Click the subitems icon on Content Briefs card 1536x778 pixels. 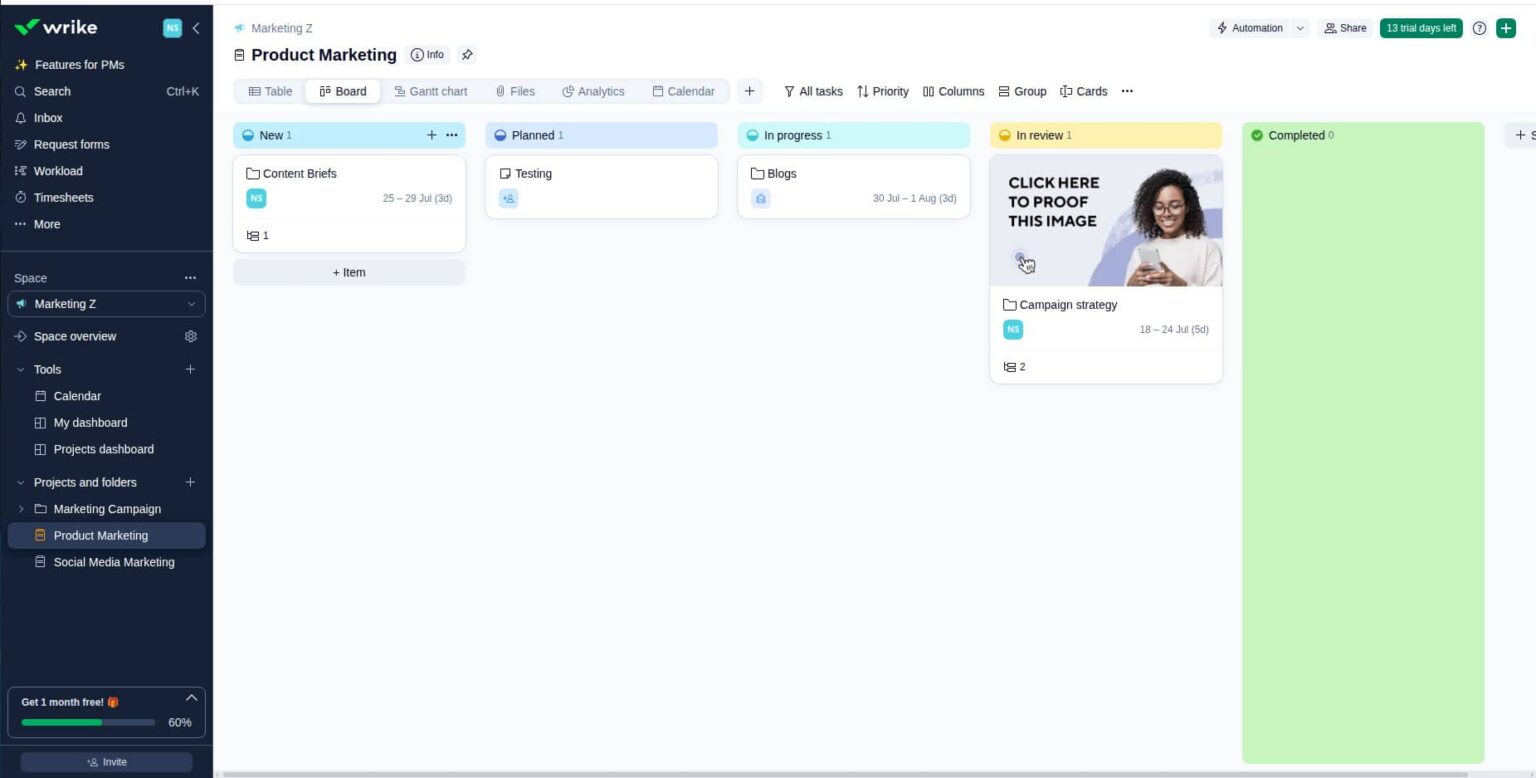click(252, 235)
